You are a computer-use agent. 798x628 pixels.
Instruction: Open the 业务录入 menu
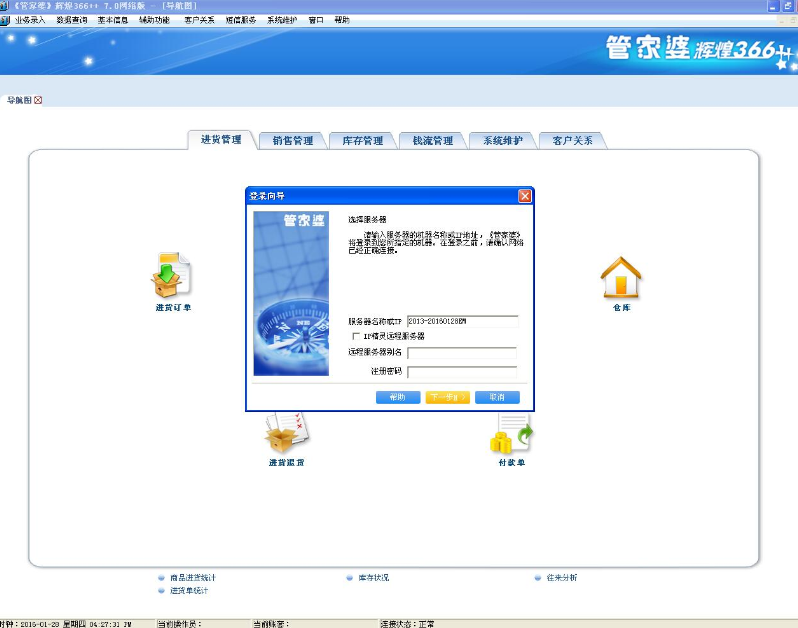click(30, 20)
